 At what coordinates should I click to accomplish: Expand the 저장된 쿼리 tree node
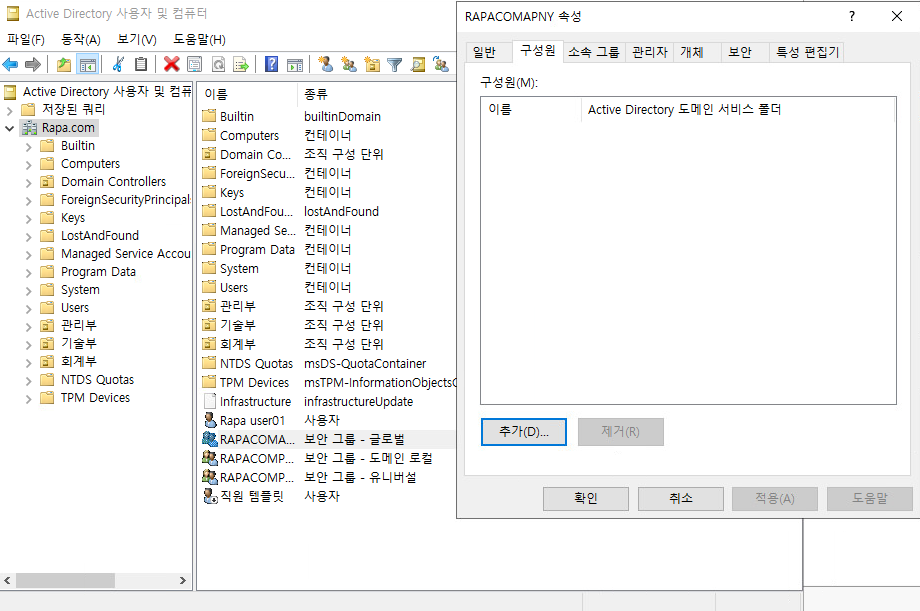coord(9,110)
